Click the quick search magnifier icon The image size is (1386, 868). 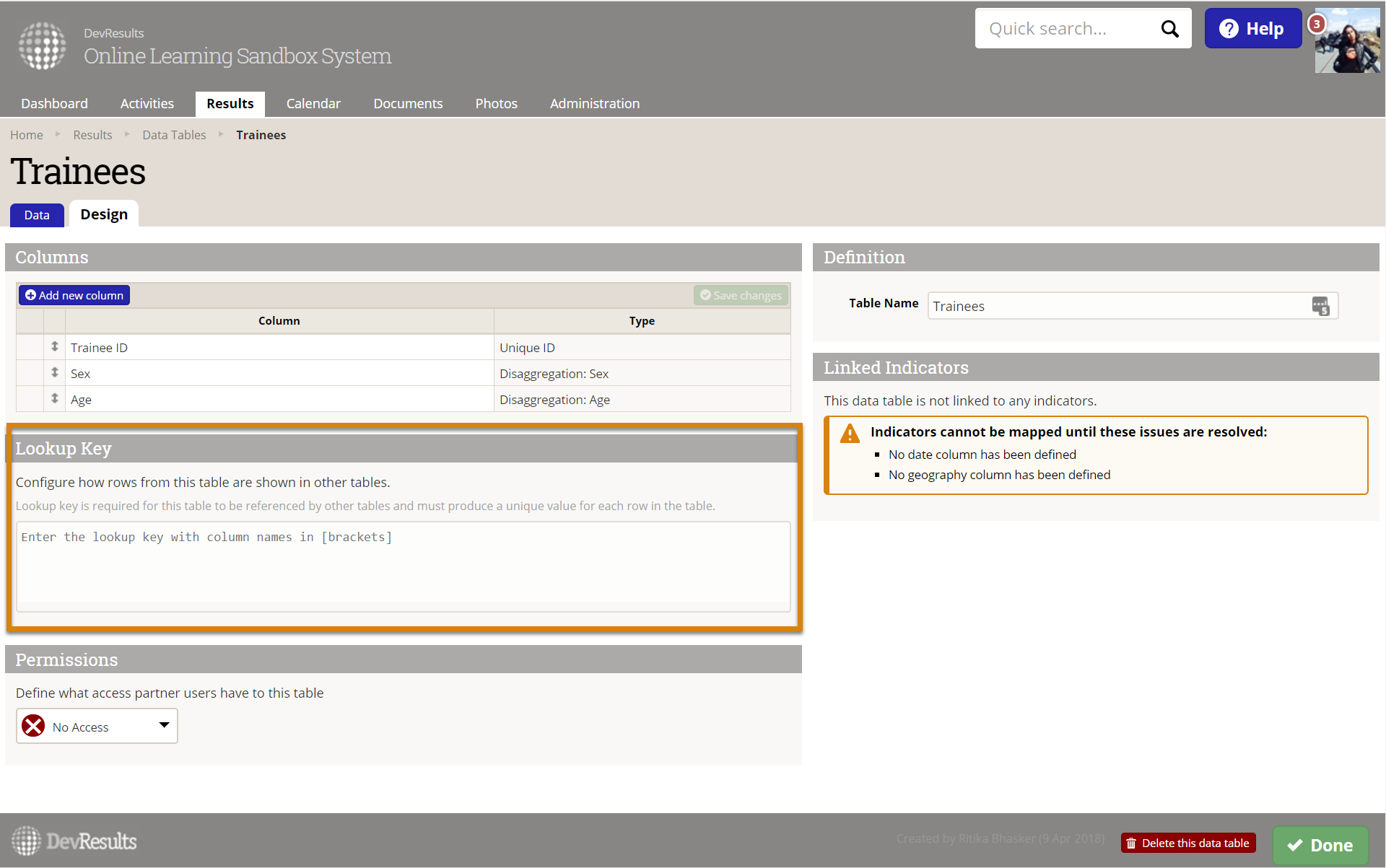coord(1169,29)
